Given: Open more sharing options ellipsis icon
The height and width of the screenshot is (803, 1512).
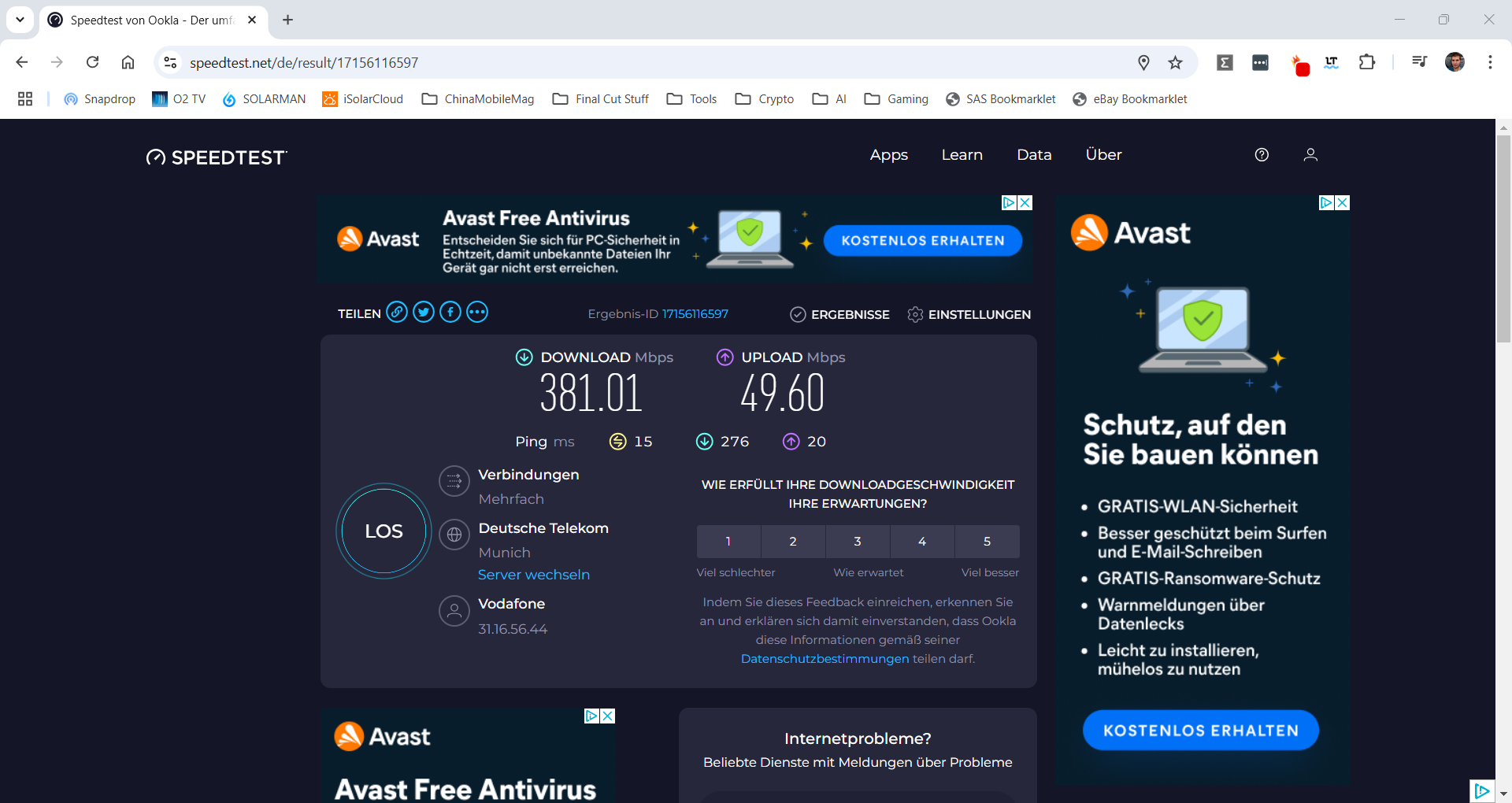Looking at the screenshot, I should [x=477, y=313].
